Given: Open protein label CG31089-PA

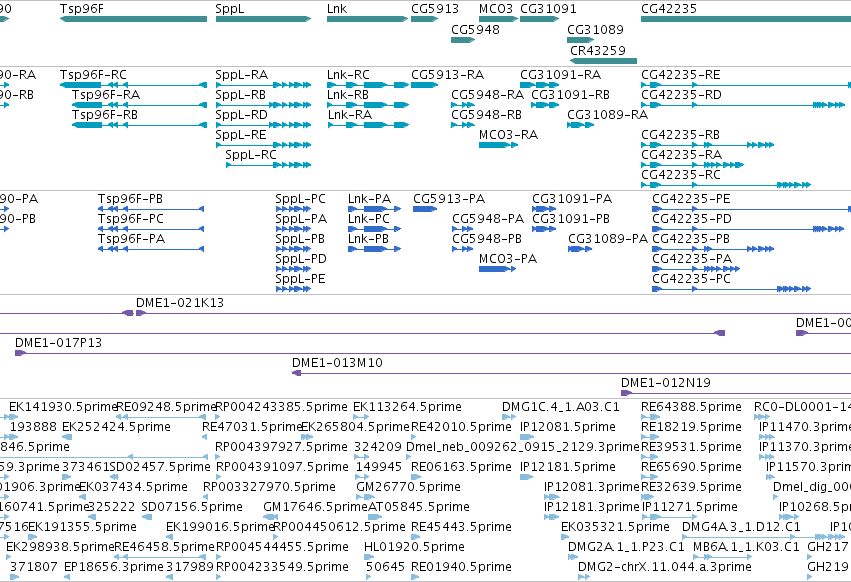Looking at the screenshot, I should pos(608,239).
